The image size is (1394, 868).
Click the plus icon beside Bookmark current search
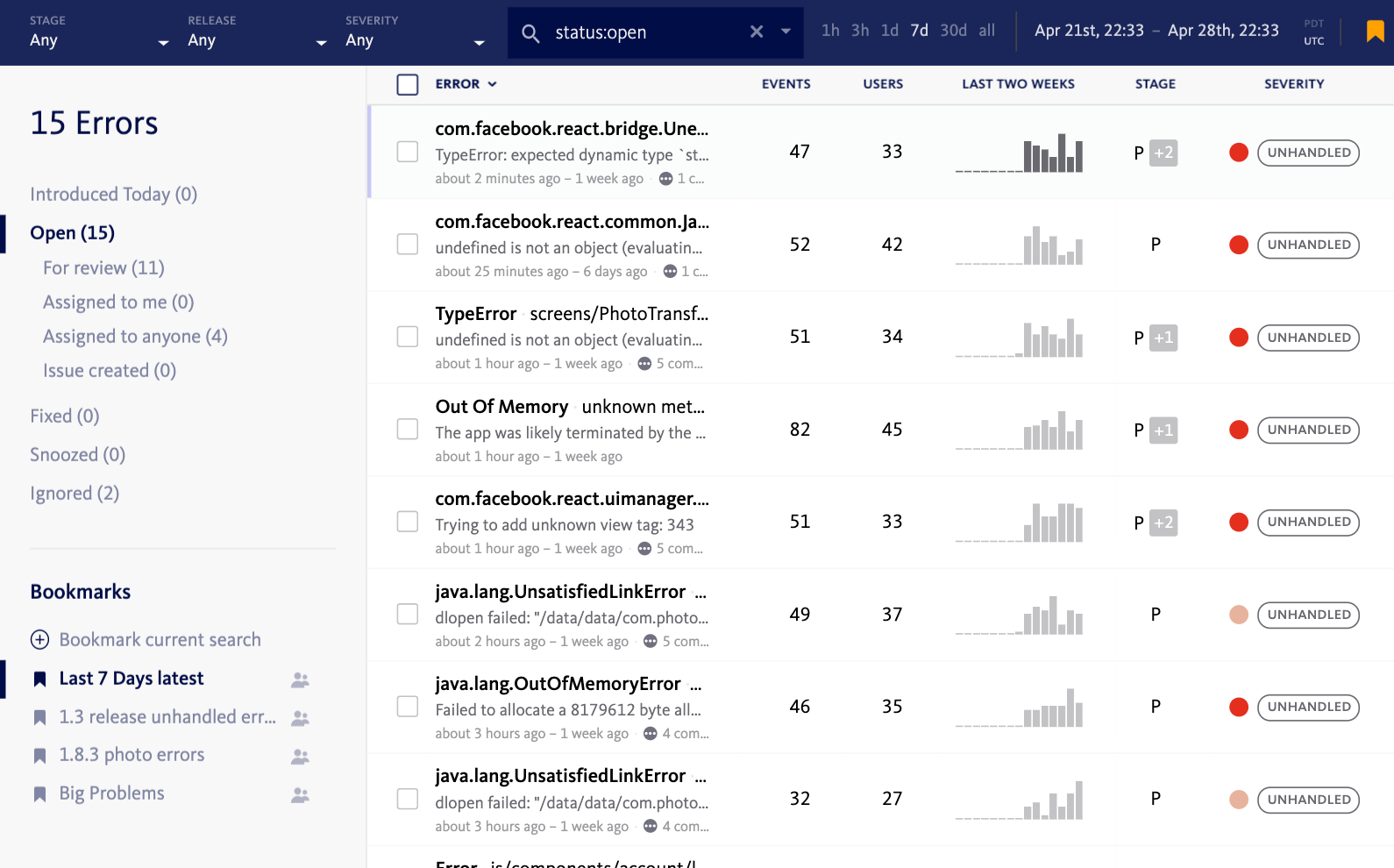click(x=39, y=640)
